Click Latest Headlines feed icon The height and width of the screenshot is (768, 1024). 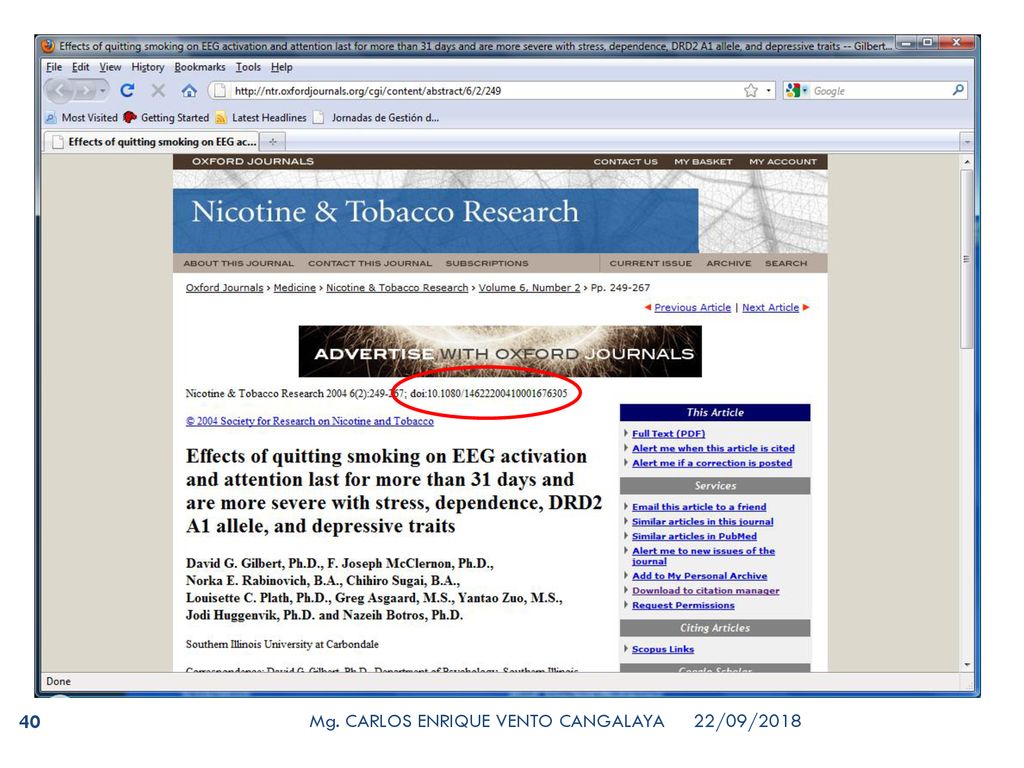coord(221,118)
